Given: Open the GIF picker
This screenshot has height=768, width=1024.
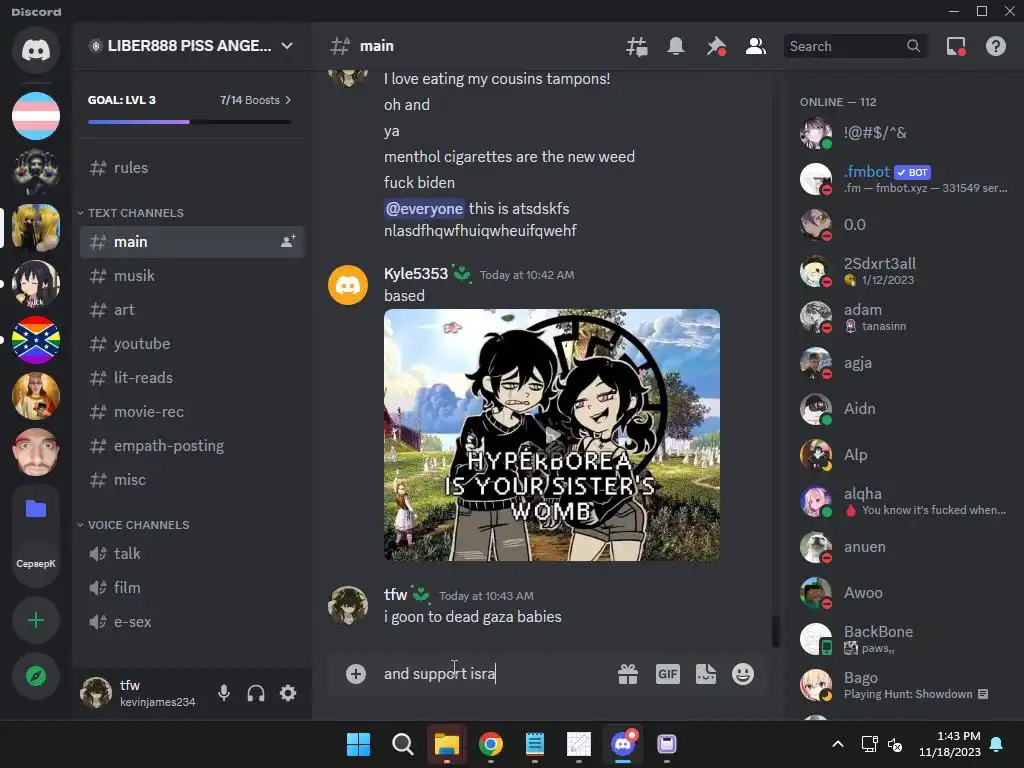Looking at the screenshot, I should tap(667, 674).
